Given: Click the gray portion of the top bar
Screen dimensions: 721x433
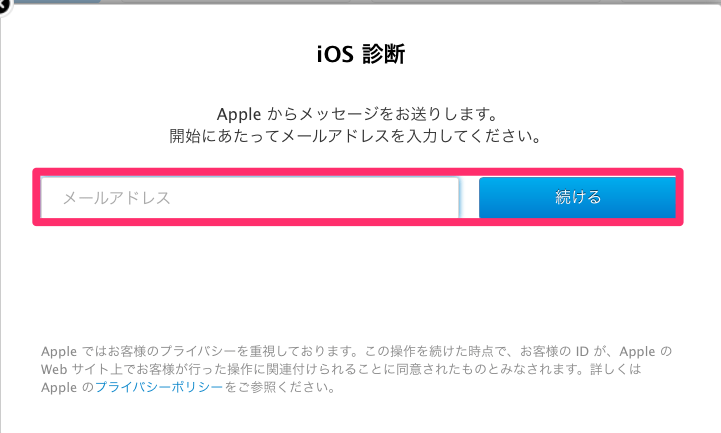Looking at the screenshot, I should (x=411, y=1).
